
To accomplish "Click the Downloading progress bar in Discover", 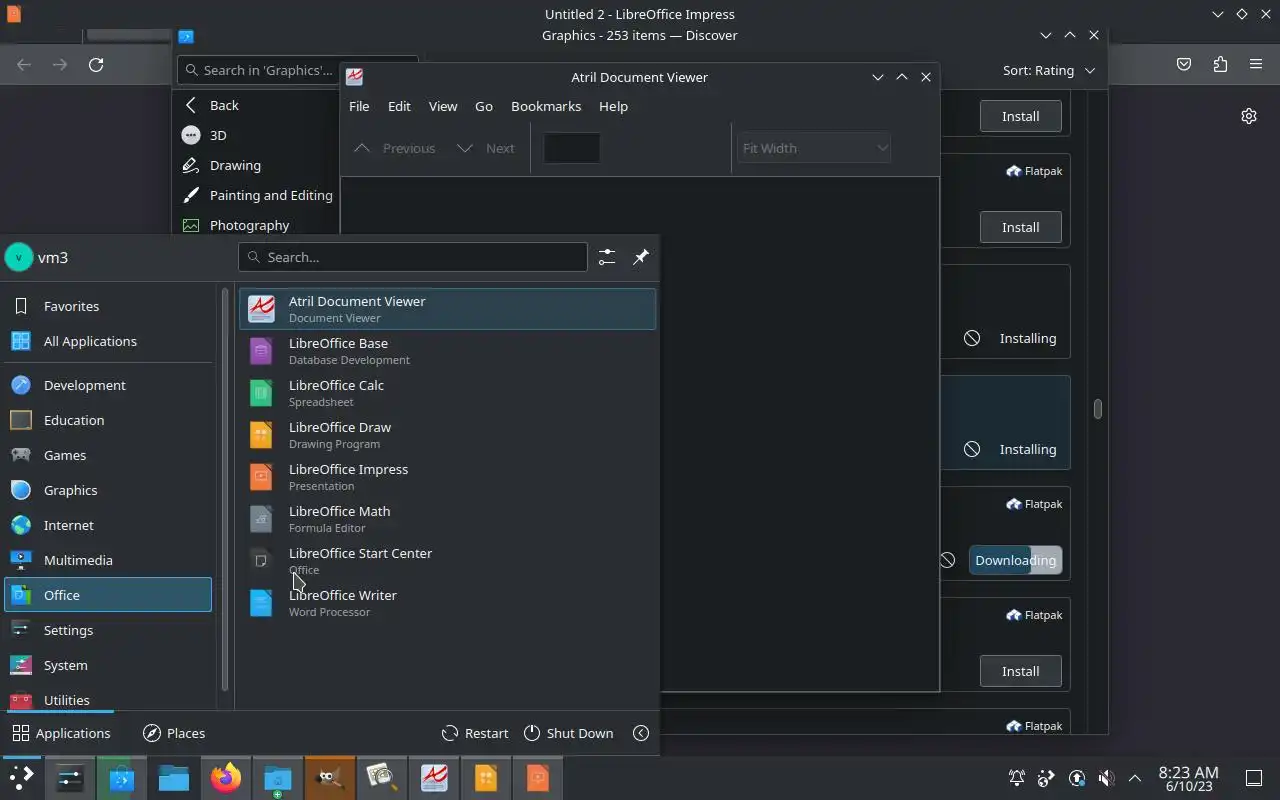I will tap(1015, 560).
